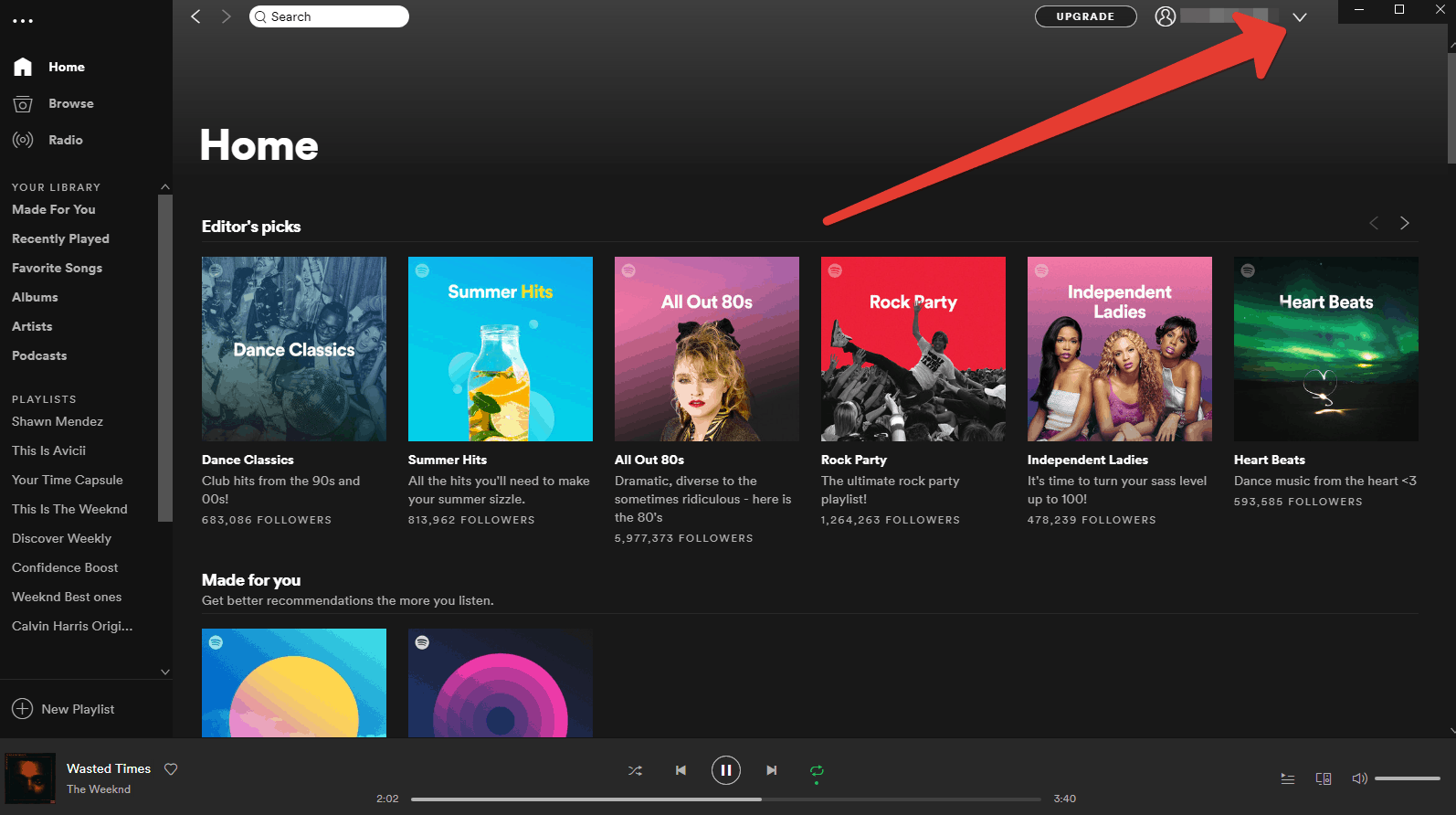This screenshot has height=815, width=1456.
Task: Go back with the left arrow
Action: 195,16
